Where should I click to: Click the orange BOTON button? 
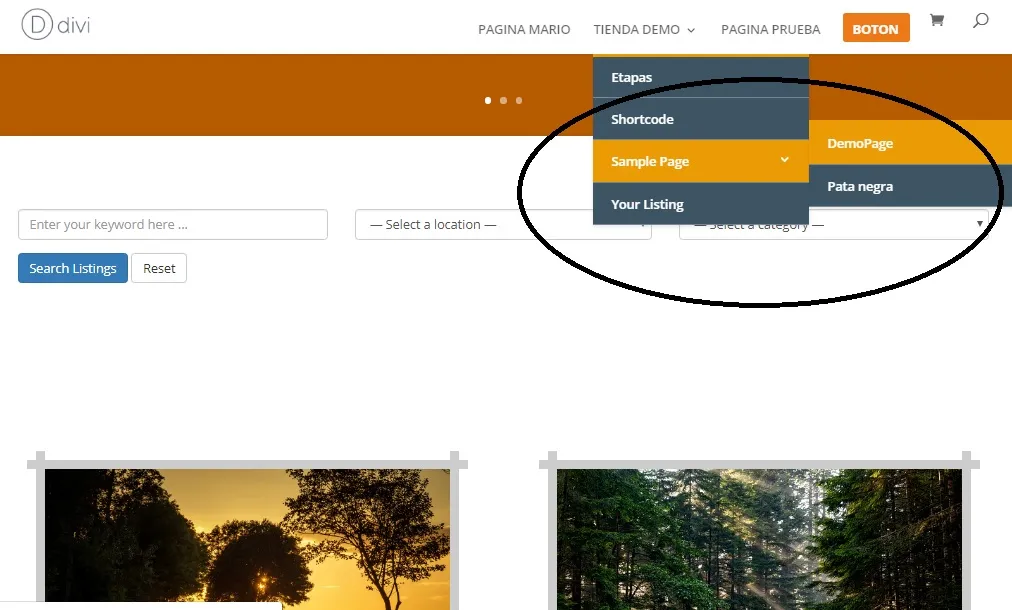click(876, 28)
